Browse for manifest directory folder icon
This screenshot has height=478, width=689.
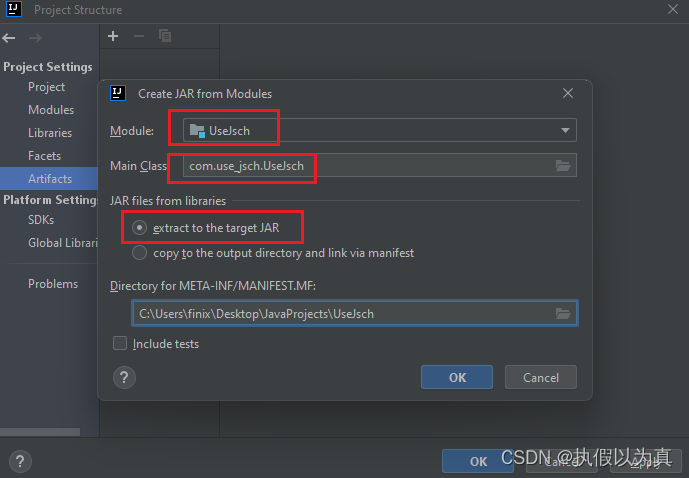click(563, 314)
